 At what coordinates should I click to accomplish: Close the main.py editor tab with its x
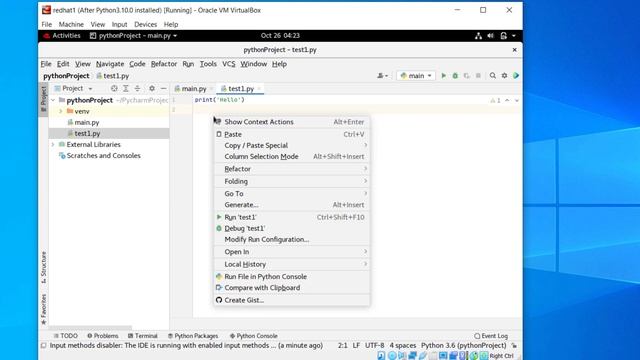pyautogui.click(x=211, y=89)
